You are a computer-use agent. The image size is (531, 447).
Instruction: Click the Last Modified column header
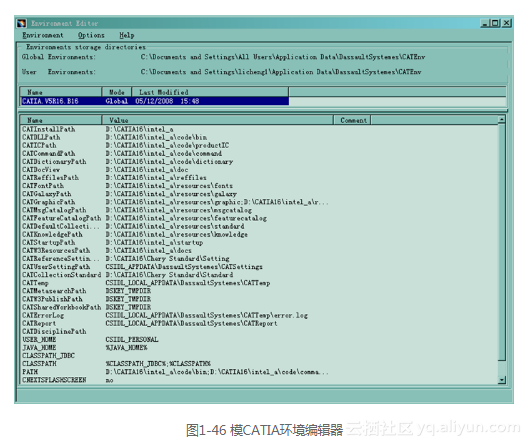tap(210, 92)
